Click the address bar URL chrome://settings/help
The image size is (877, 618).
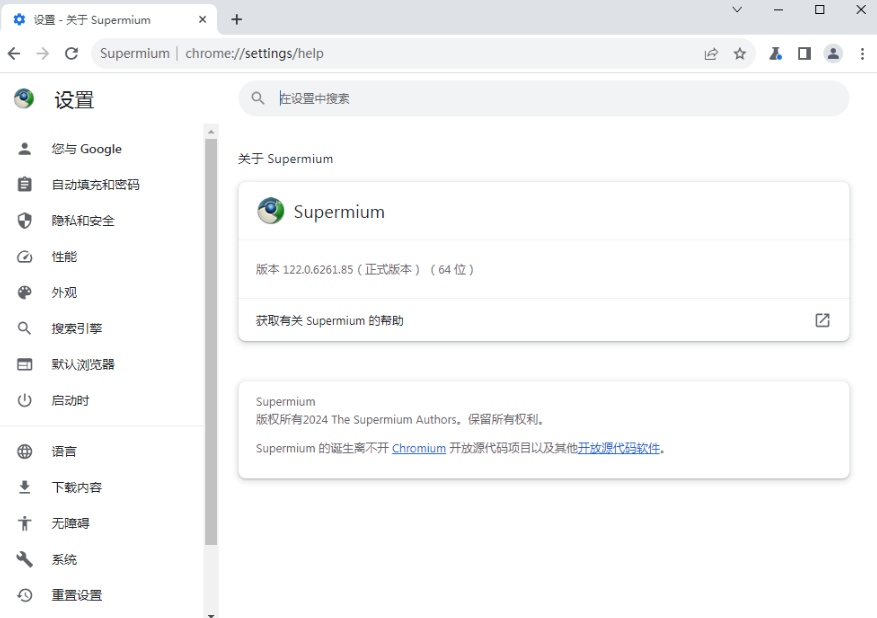(254, 54)
